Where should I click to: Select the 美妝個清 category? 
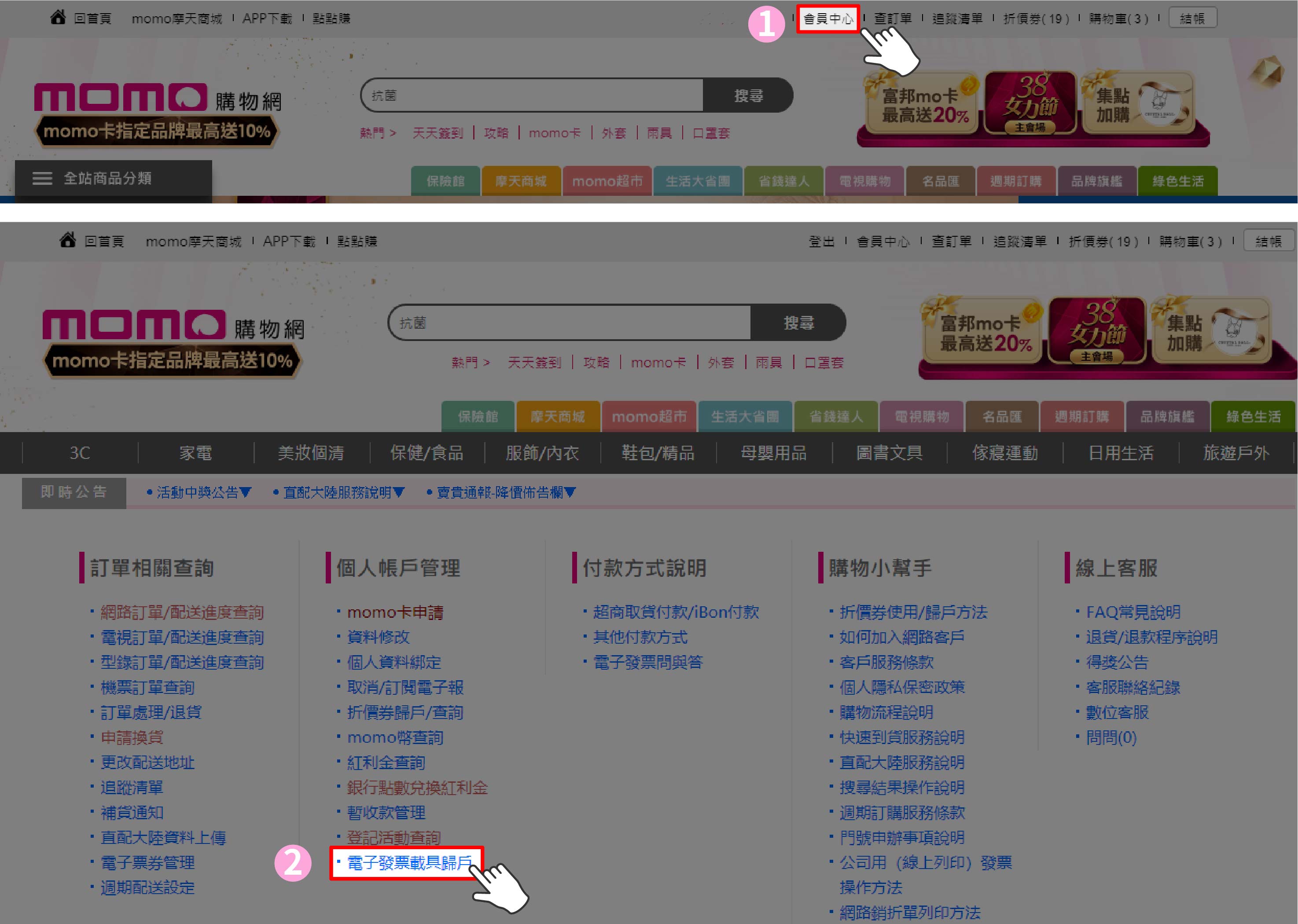(x=311, y=453)
